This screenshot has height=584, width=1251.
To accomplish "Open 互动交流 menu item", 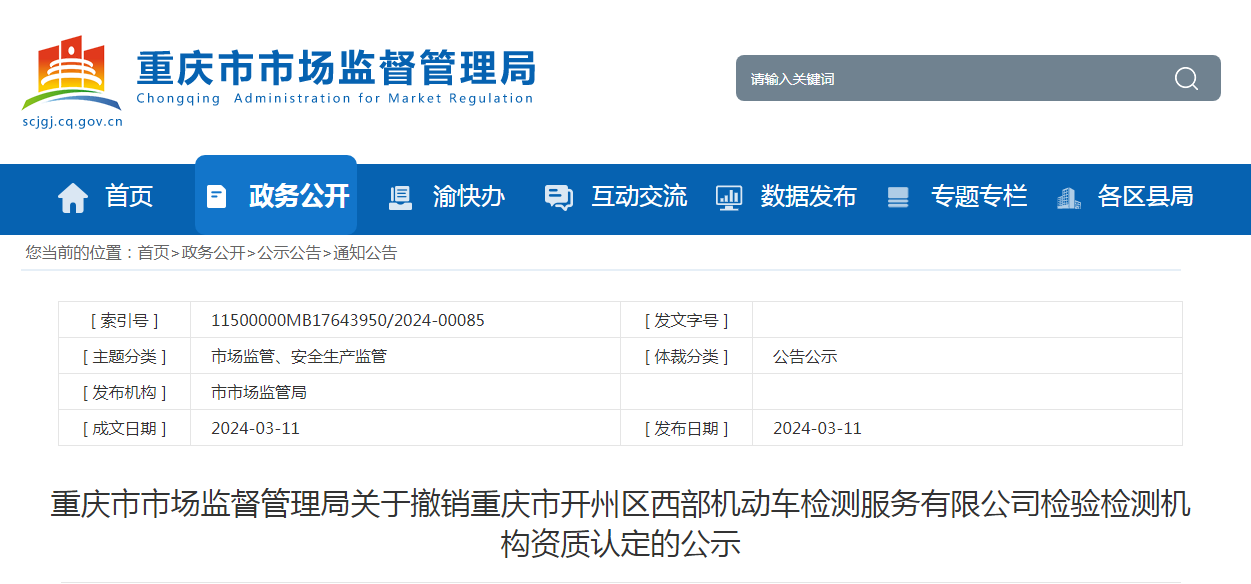I will pyautogui.click(x=639, y=196).
